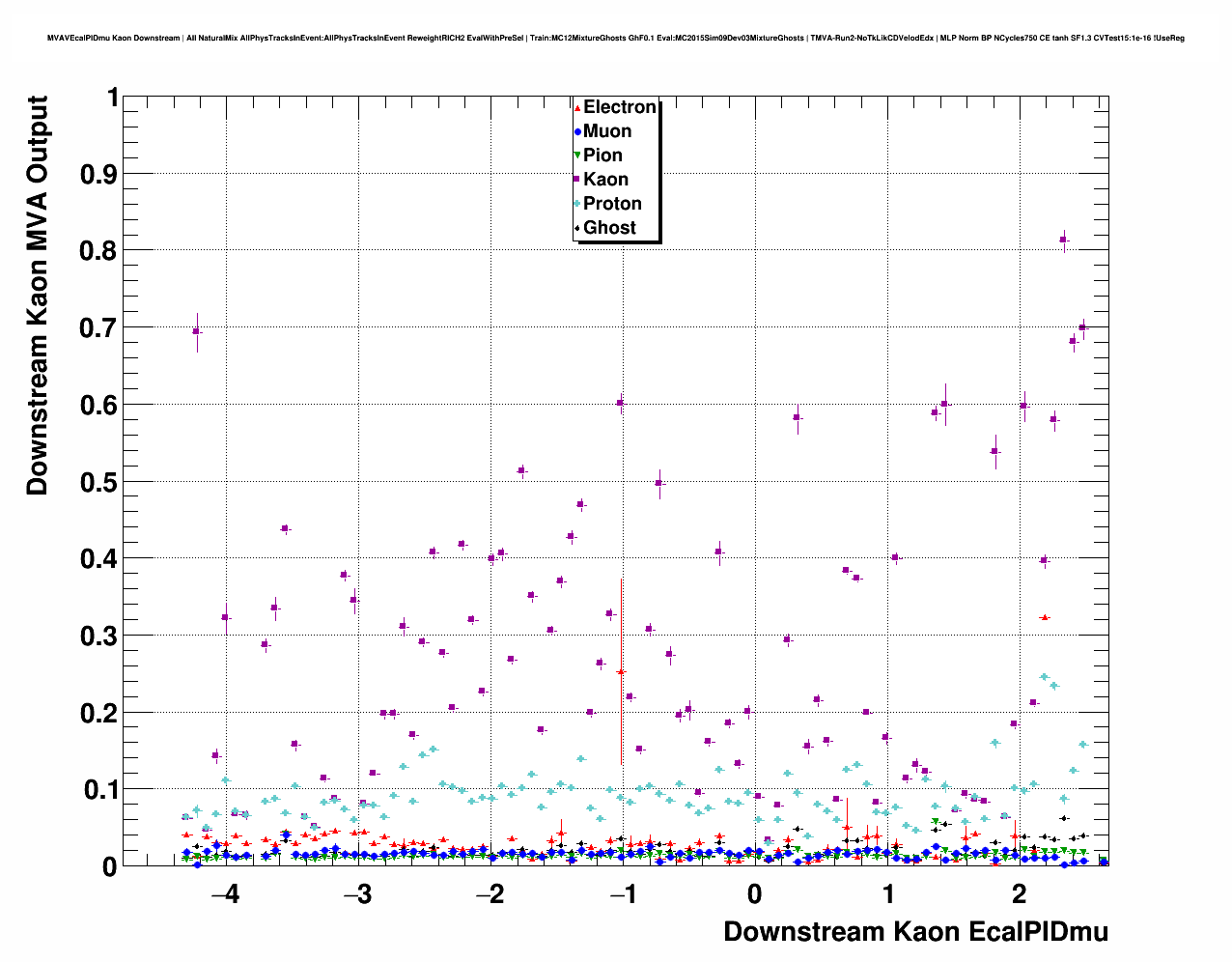Image resolution: width=1232 pixels, height=962 pixels.
Task: Click the red Electron point with long error bar
Action: (621, 671)
